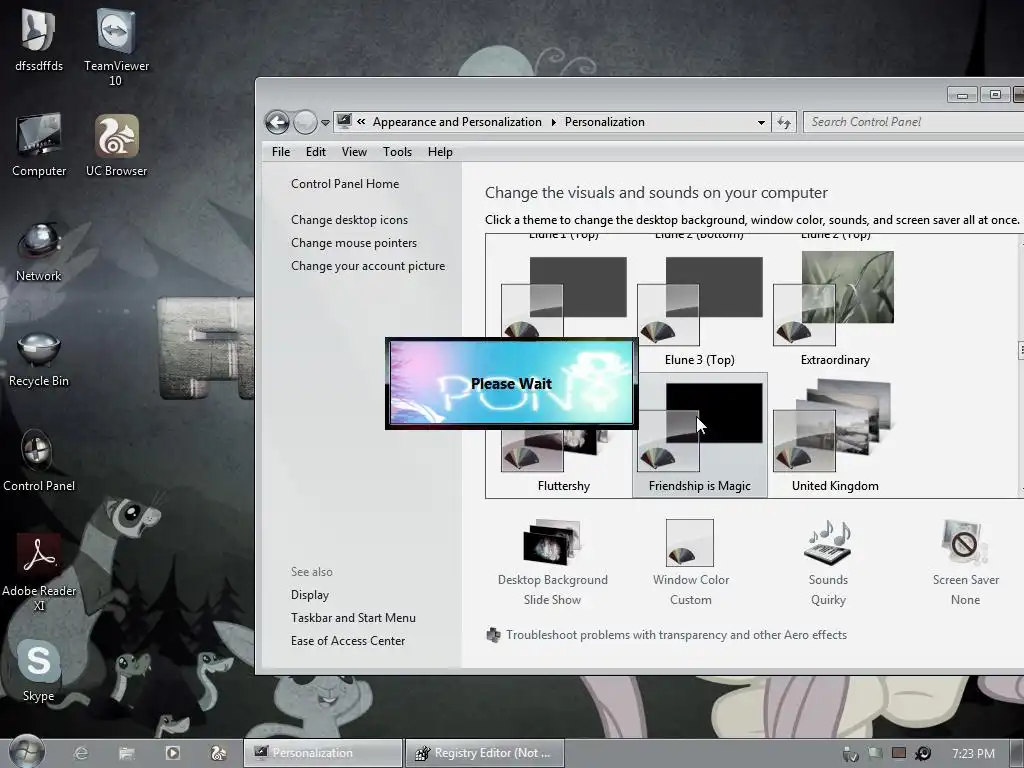Click Appearance and Personalization breadcrumb
Screen dimensions: 1024x768
(x=457, y=122)
